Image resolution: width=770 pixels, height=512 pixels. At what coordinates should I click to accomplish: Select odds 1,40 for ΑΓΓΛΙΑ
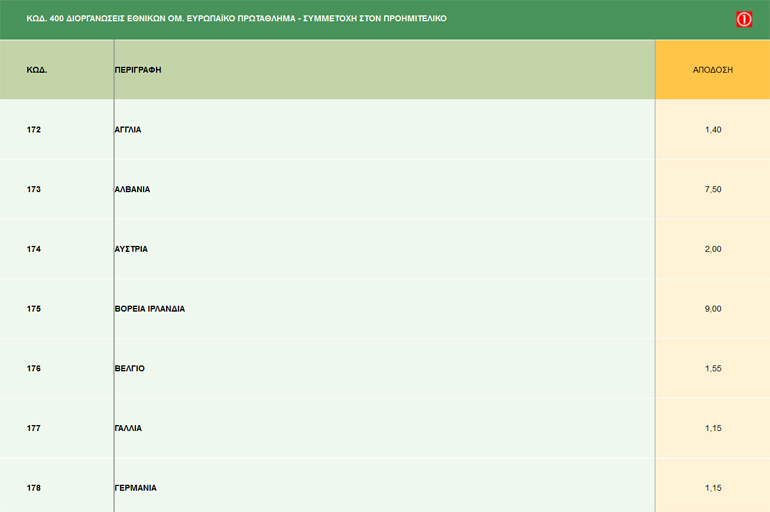pyautogui.click(x=712, y=130)
